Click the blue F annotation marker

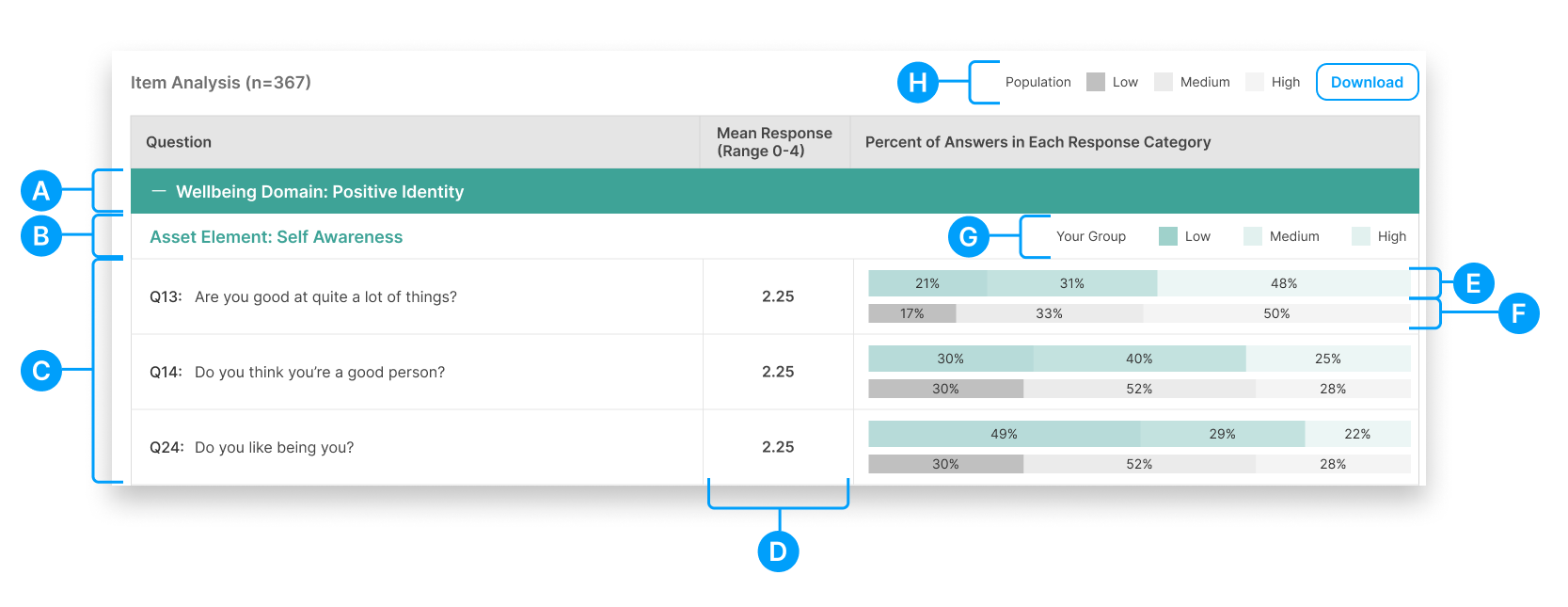coord(1517,313)
